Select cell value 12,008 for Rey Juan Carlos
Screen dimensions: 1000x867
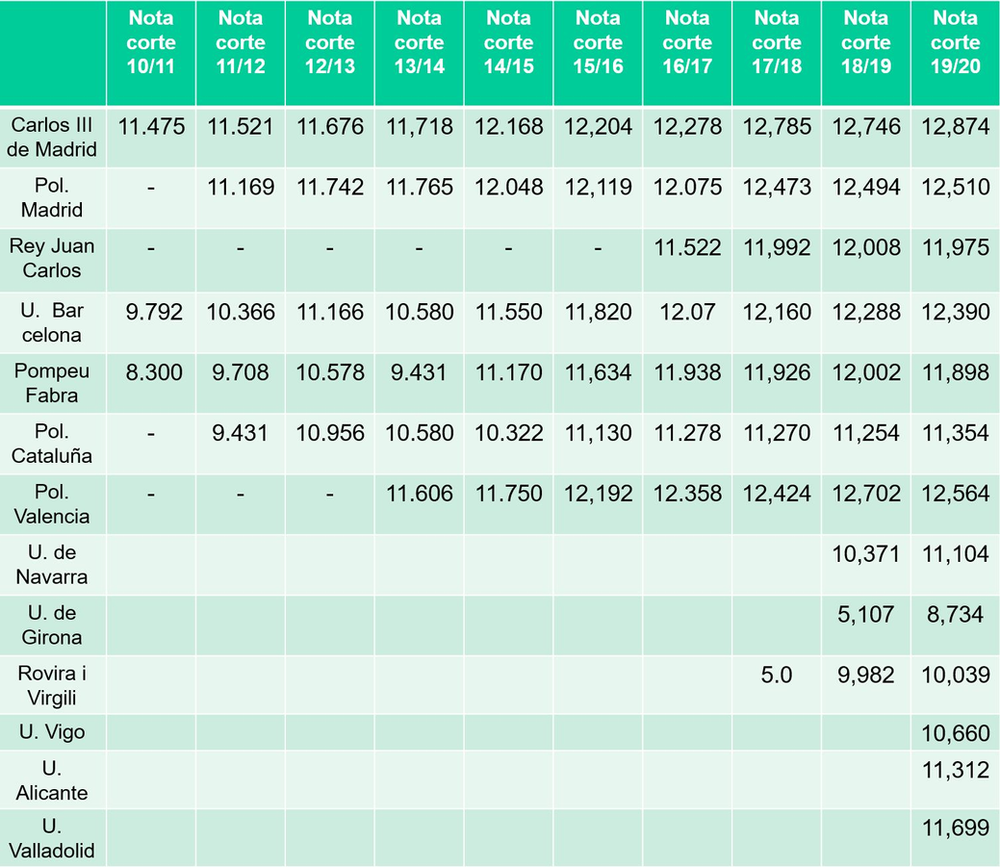tap(865, 248)
